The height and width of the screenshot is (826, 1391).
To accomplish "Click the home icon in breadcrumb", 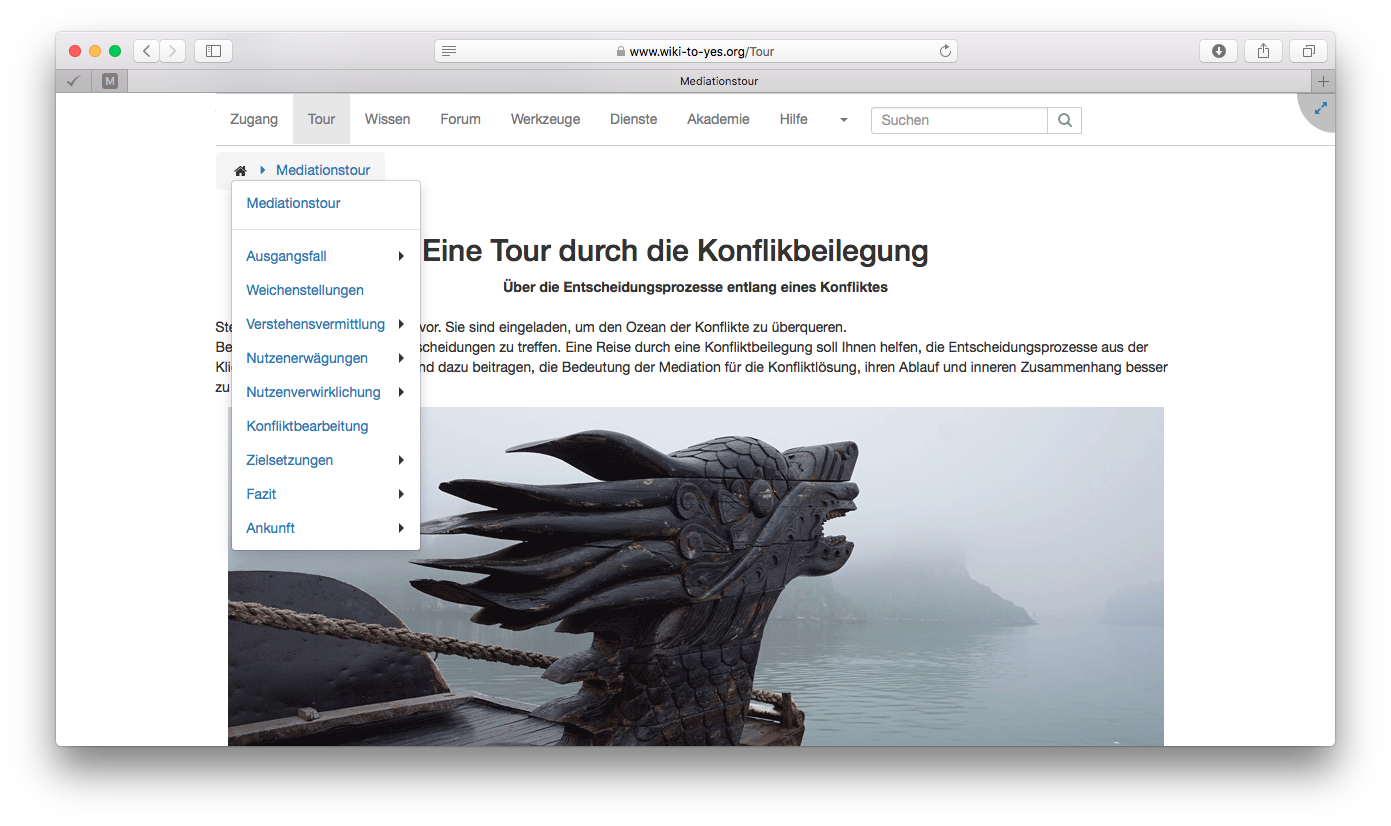I will 240,171.
